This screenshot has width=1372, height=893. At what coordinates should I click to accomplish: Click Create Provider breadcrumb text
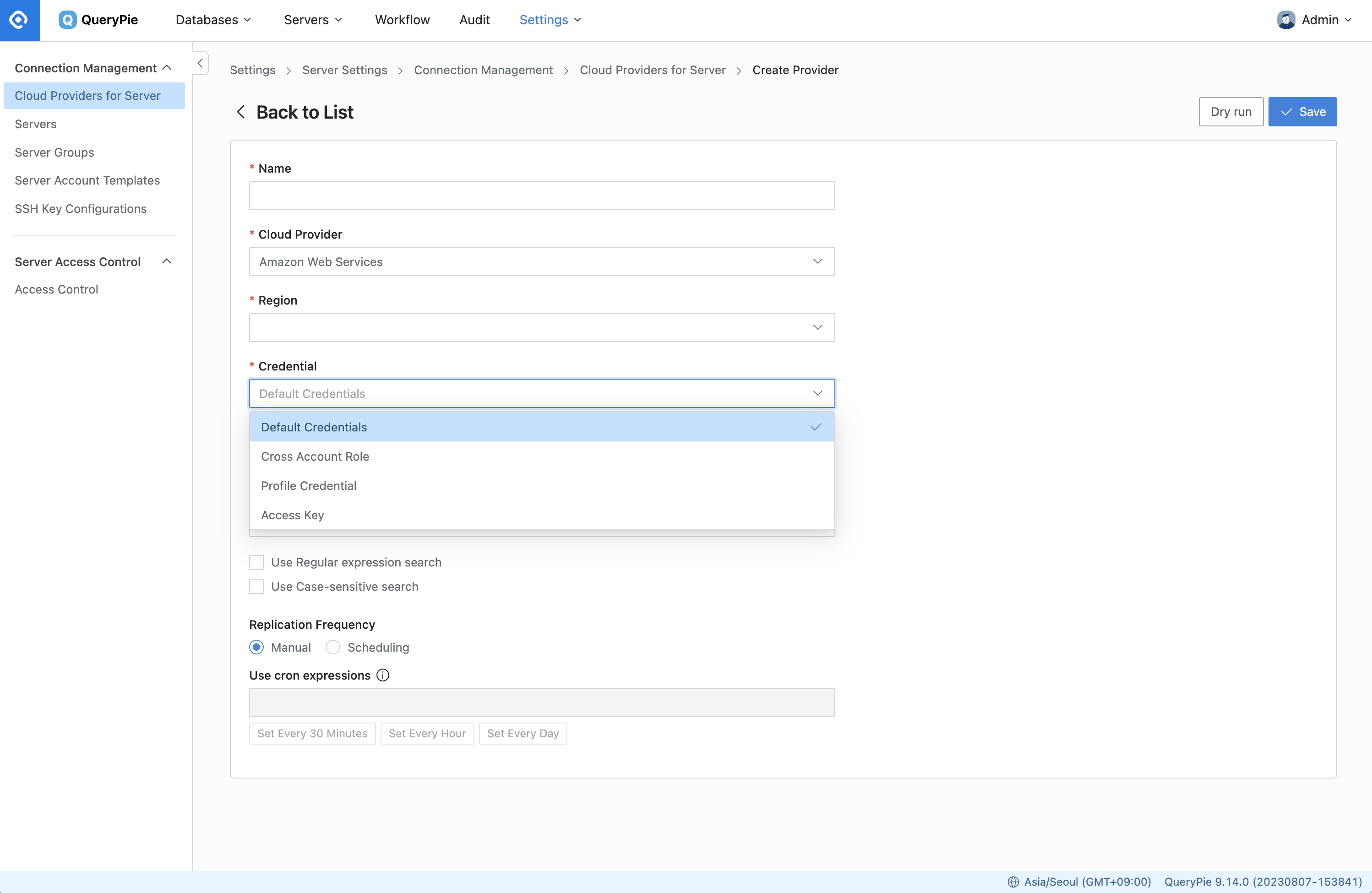point(795,70)
